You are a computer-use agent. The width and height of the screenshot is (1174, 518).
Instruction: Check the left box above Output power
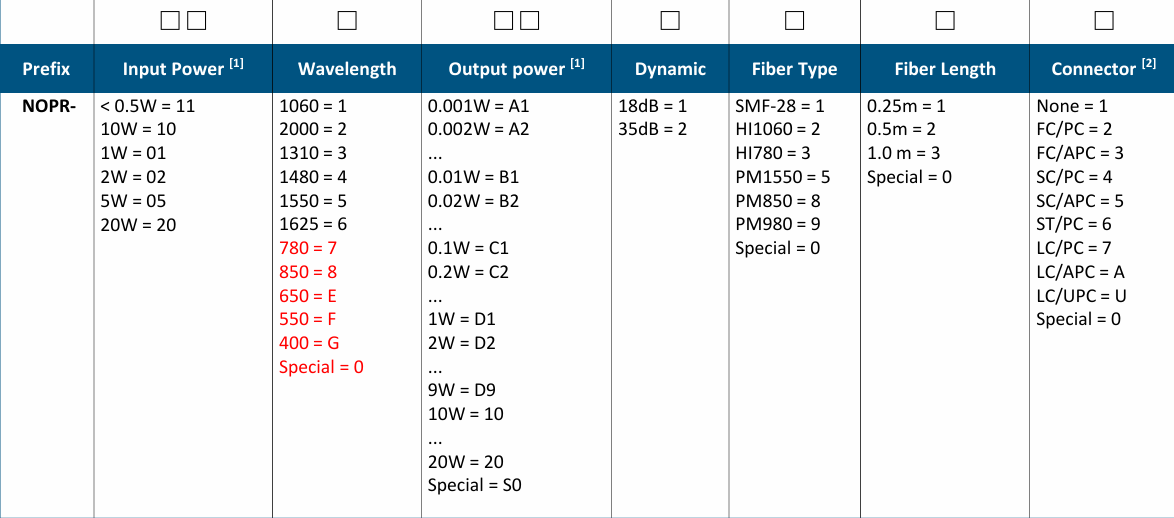point(503,20)
